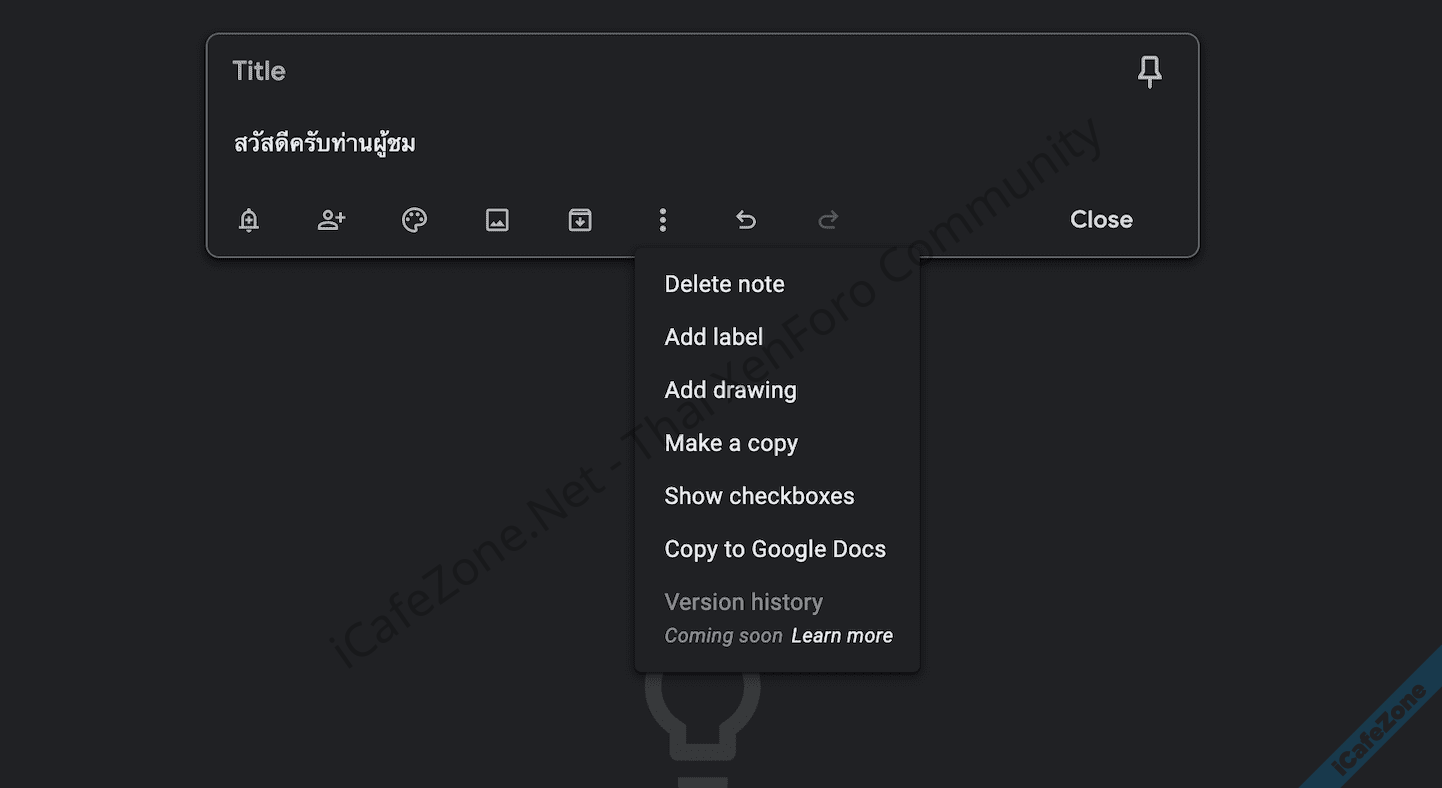The width and height of the screenshot is (1442, 788).
Task: Collapse the three-dot More menu
Action: pos(663,220)
